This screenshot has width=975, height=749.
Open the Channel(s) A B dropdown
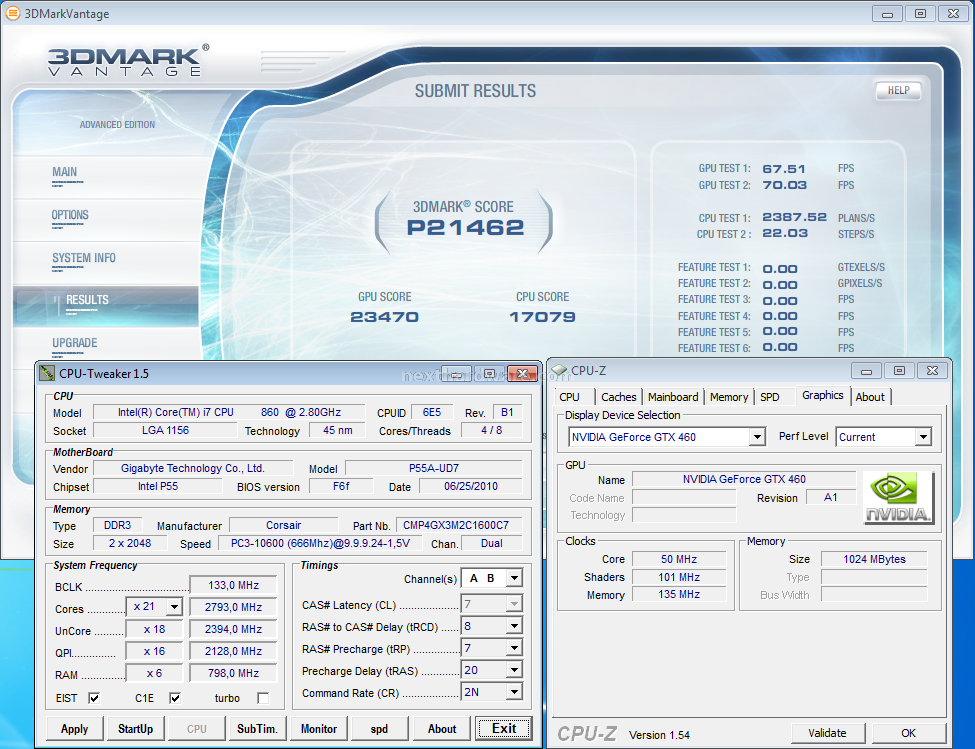(x=514, y=578)
